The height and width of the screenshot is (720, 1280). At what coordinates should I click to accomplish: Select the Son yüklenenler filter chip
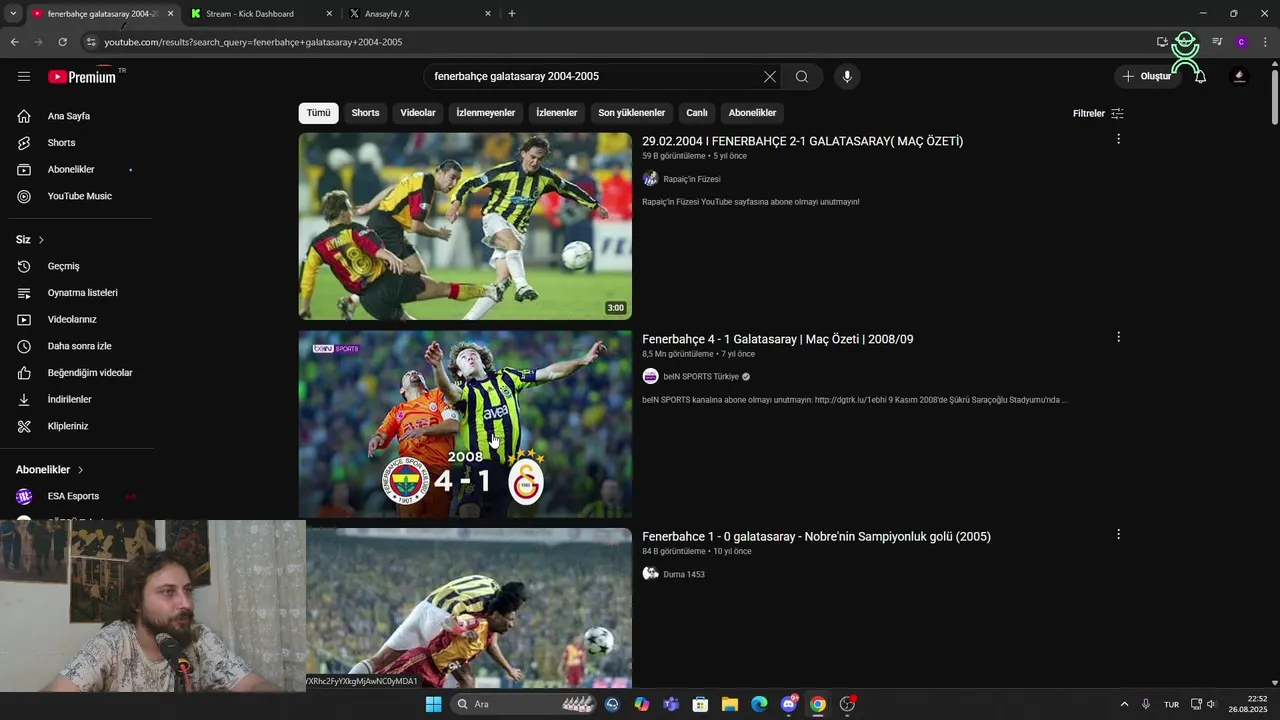point(631,113)
